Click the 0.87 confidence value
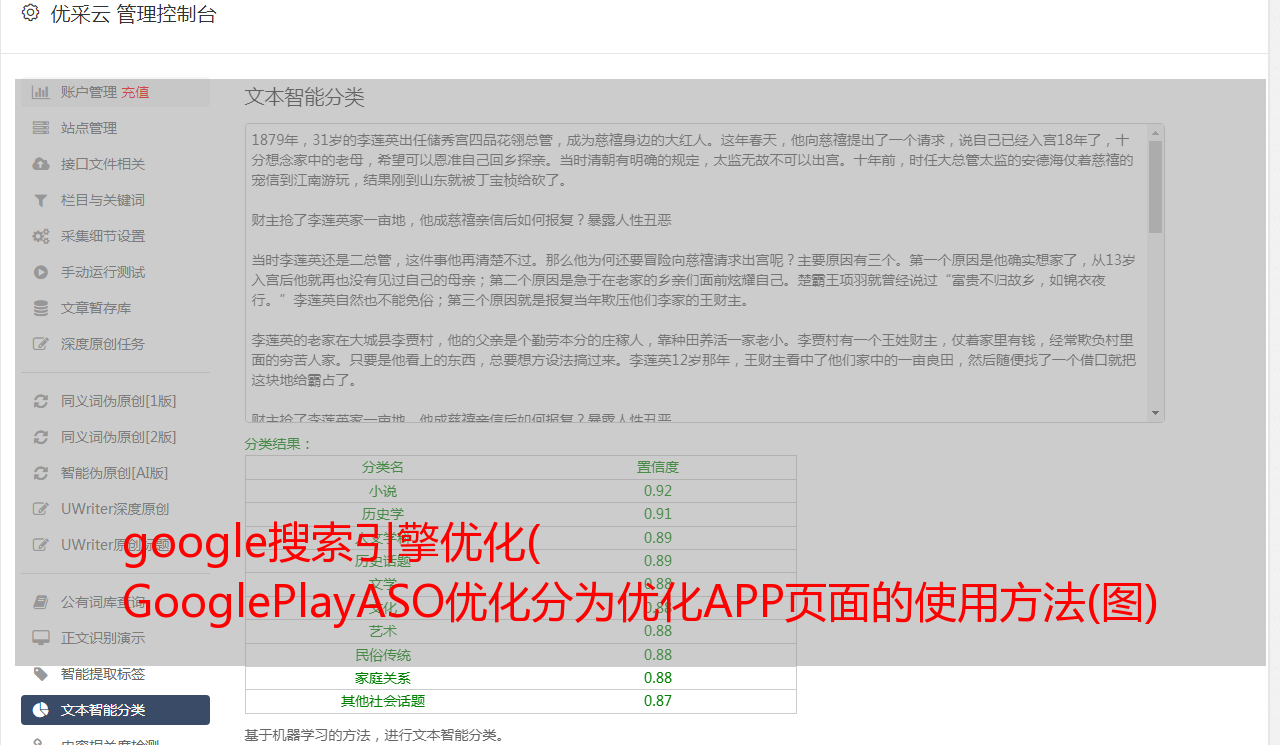This screenshot has width=1280, height=745. 658,701
